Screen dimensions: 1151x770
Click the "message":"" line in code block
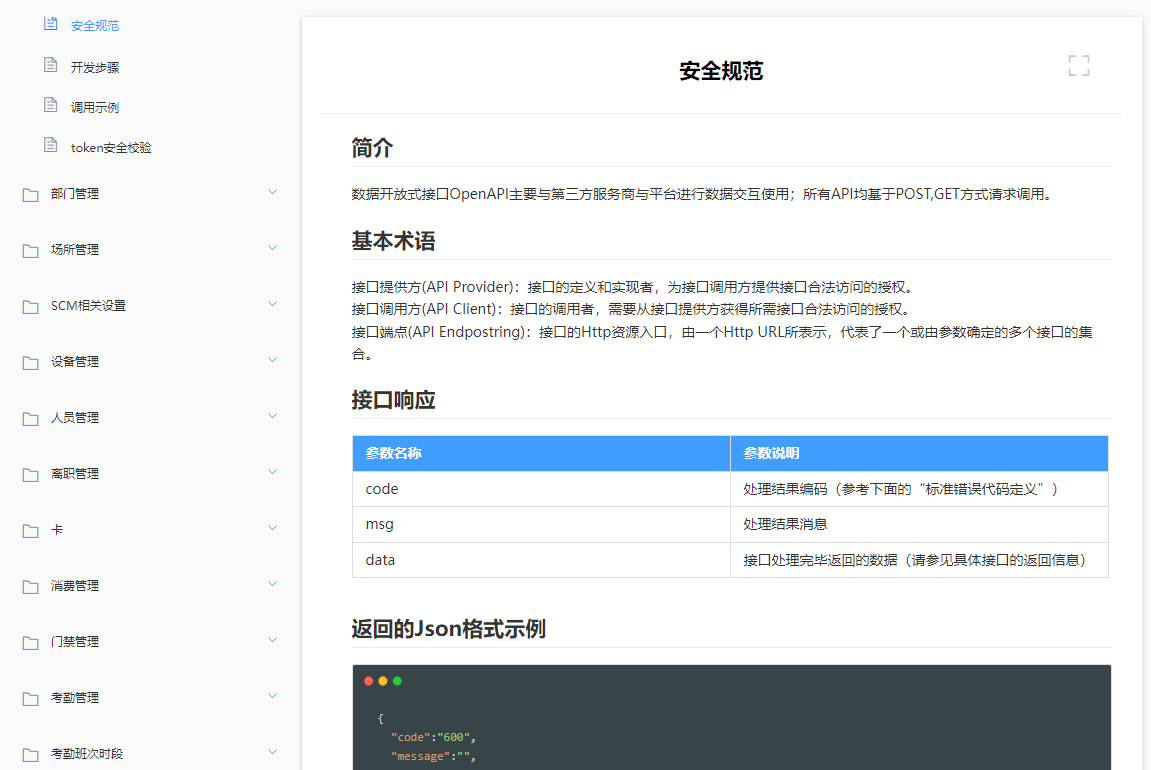tap(433, 756)
